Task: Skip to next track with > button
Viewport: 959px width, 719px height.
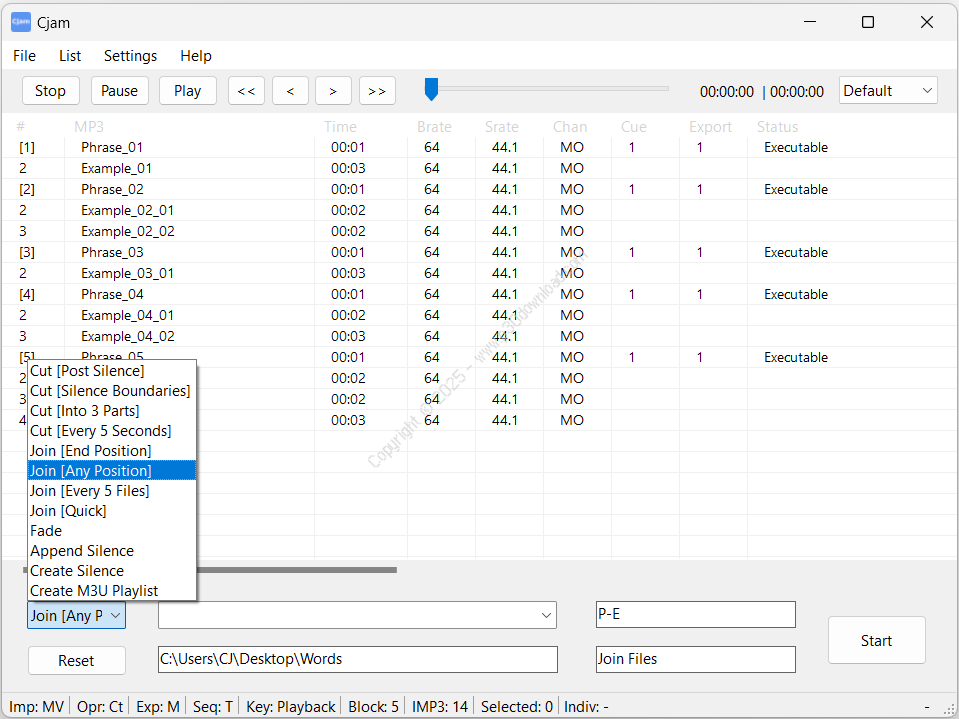Action: click(333, 91)
